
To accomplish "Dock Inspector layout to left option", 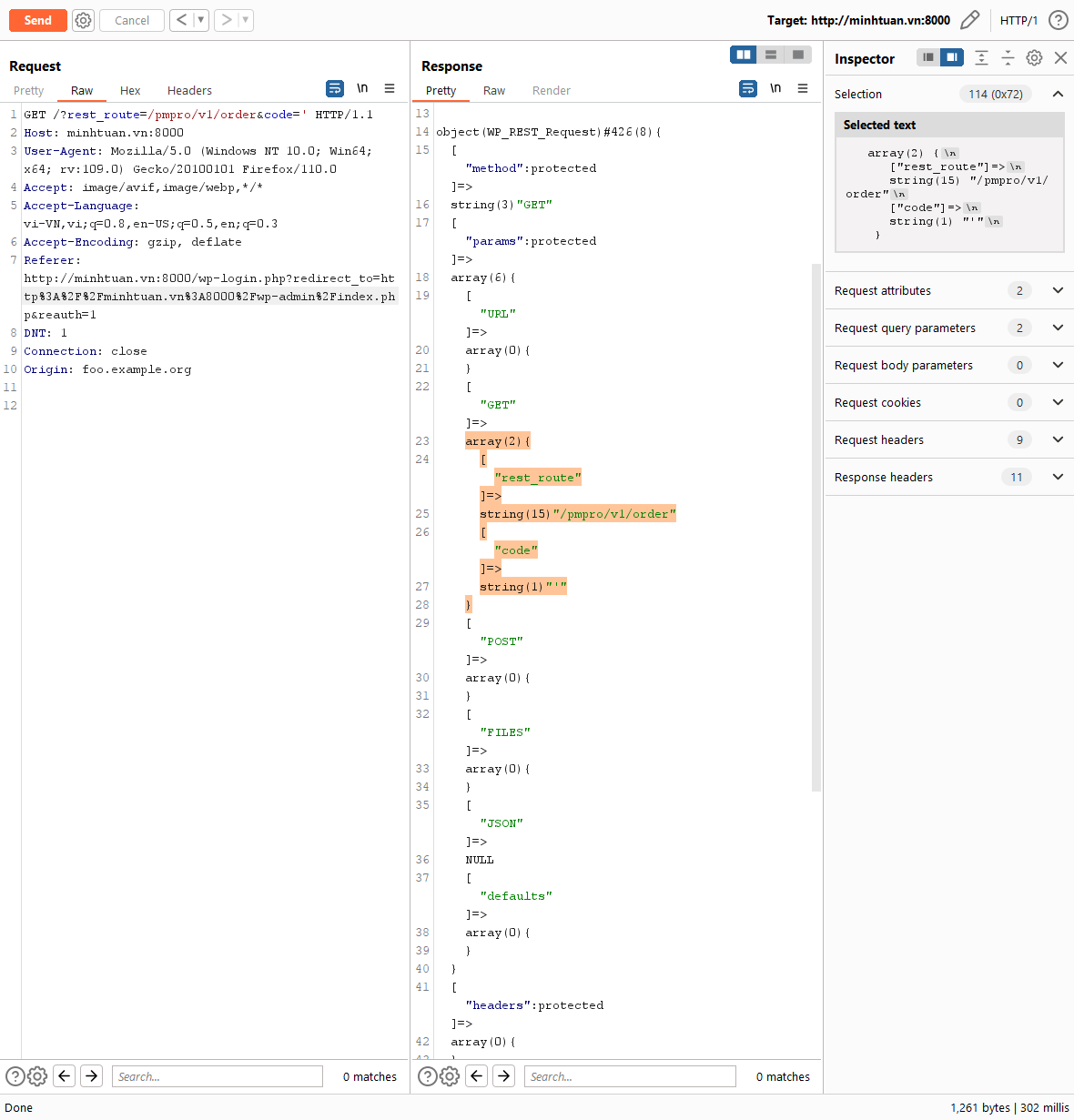I will tap(927, 57).
